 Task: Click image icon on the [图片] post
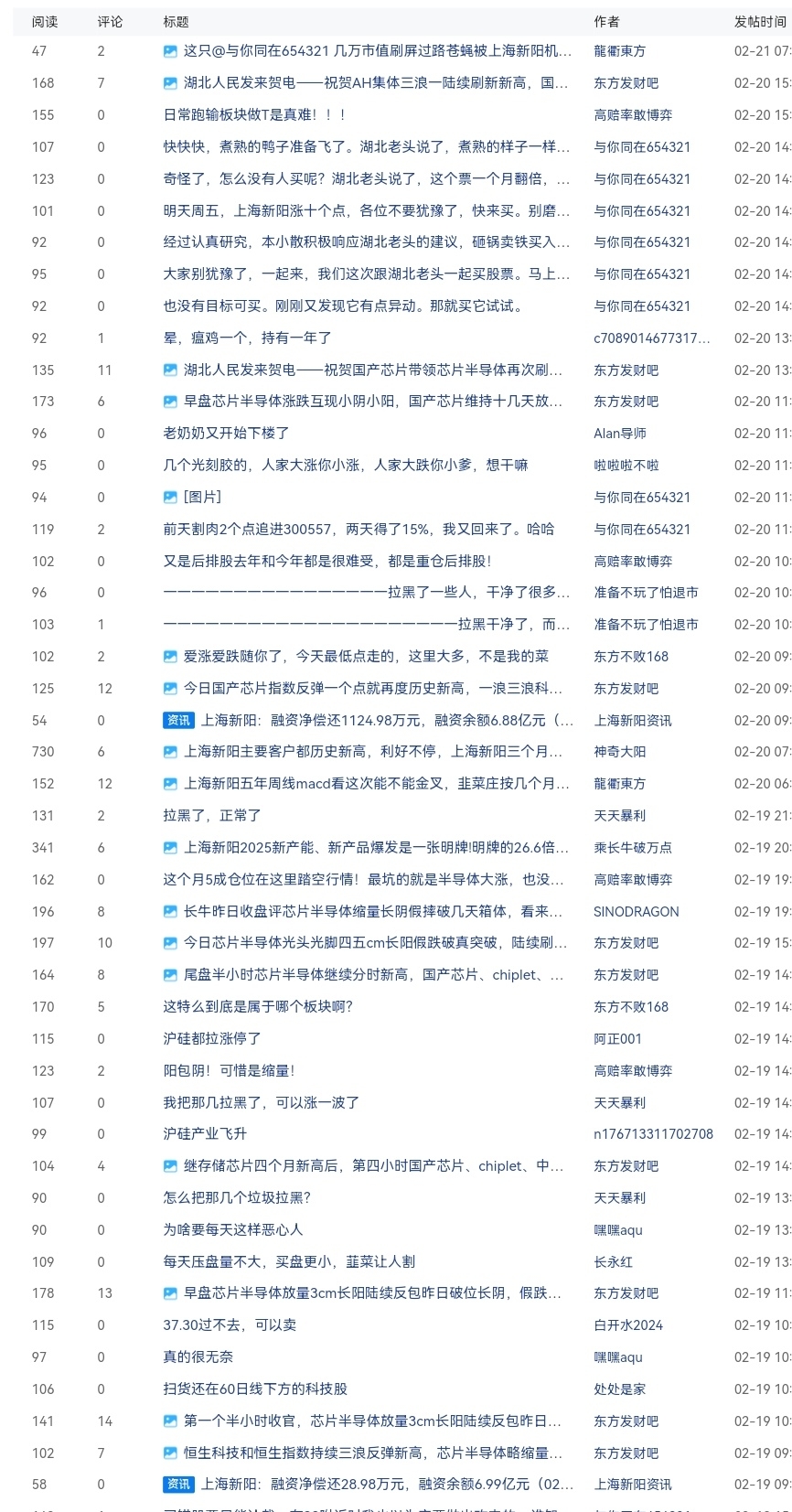click(170, 498)
